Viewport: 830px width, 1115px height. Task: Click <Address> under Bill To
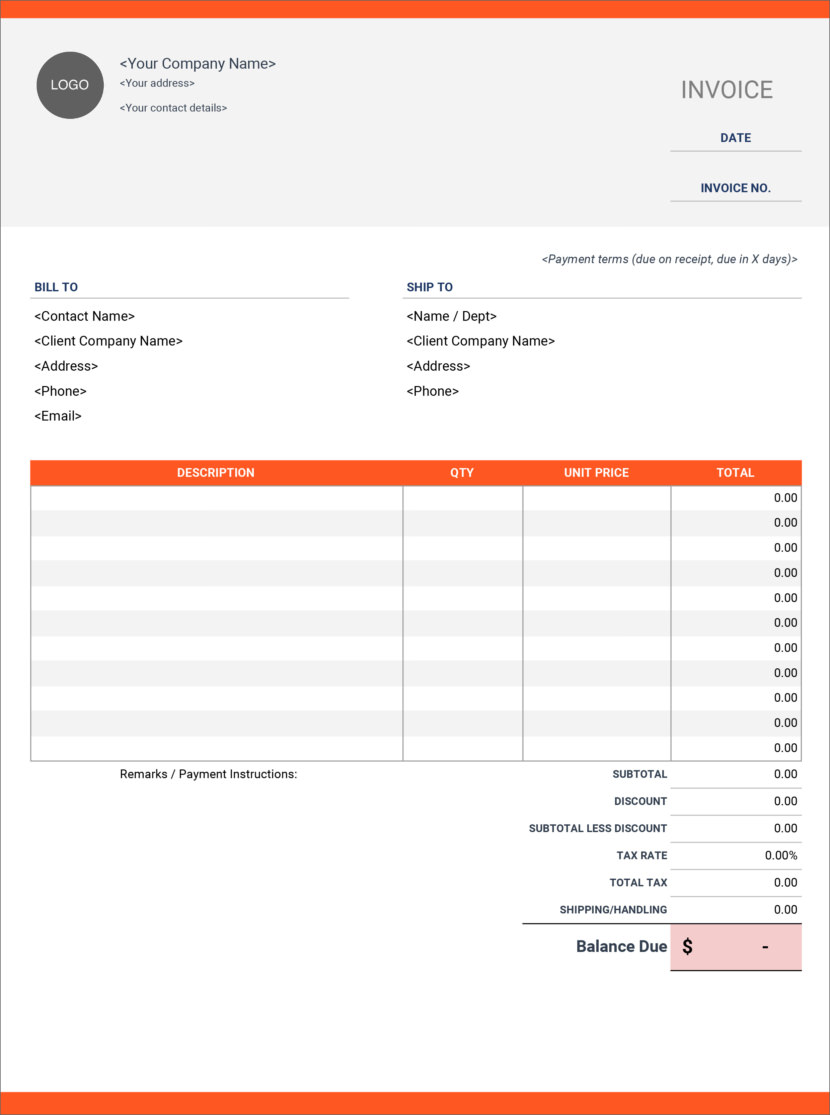click(x=66, y=366)
